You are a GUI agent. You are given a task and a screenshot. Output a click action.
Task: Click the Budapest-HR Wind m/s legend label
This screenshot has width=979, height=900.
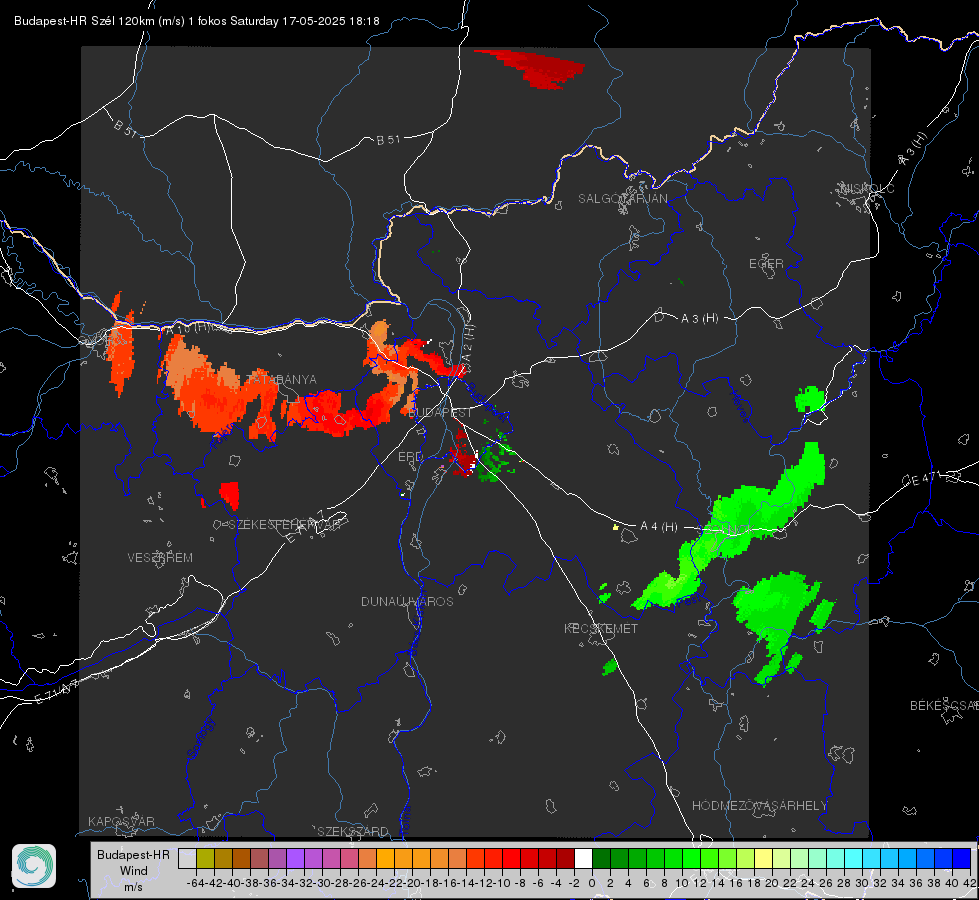(x=134, y=871)
